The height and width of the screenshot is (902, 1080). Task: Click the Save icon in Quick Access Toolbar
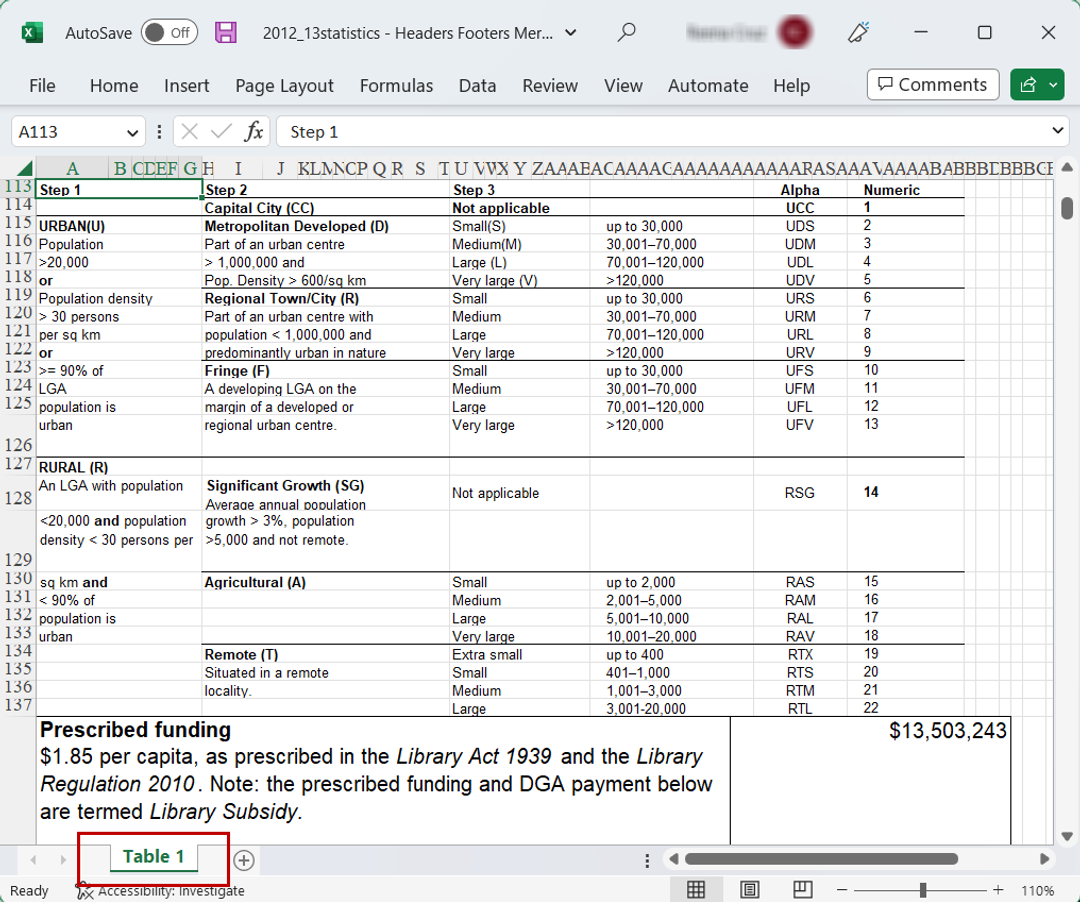coord(225,32)
